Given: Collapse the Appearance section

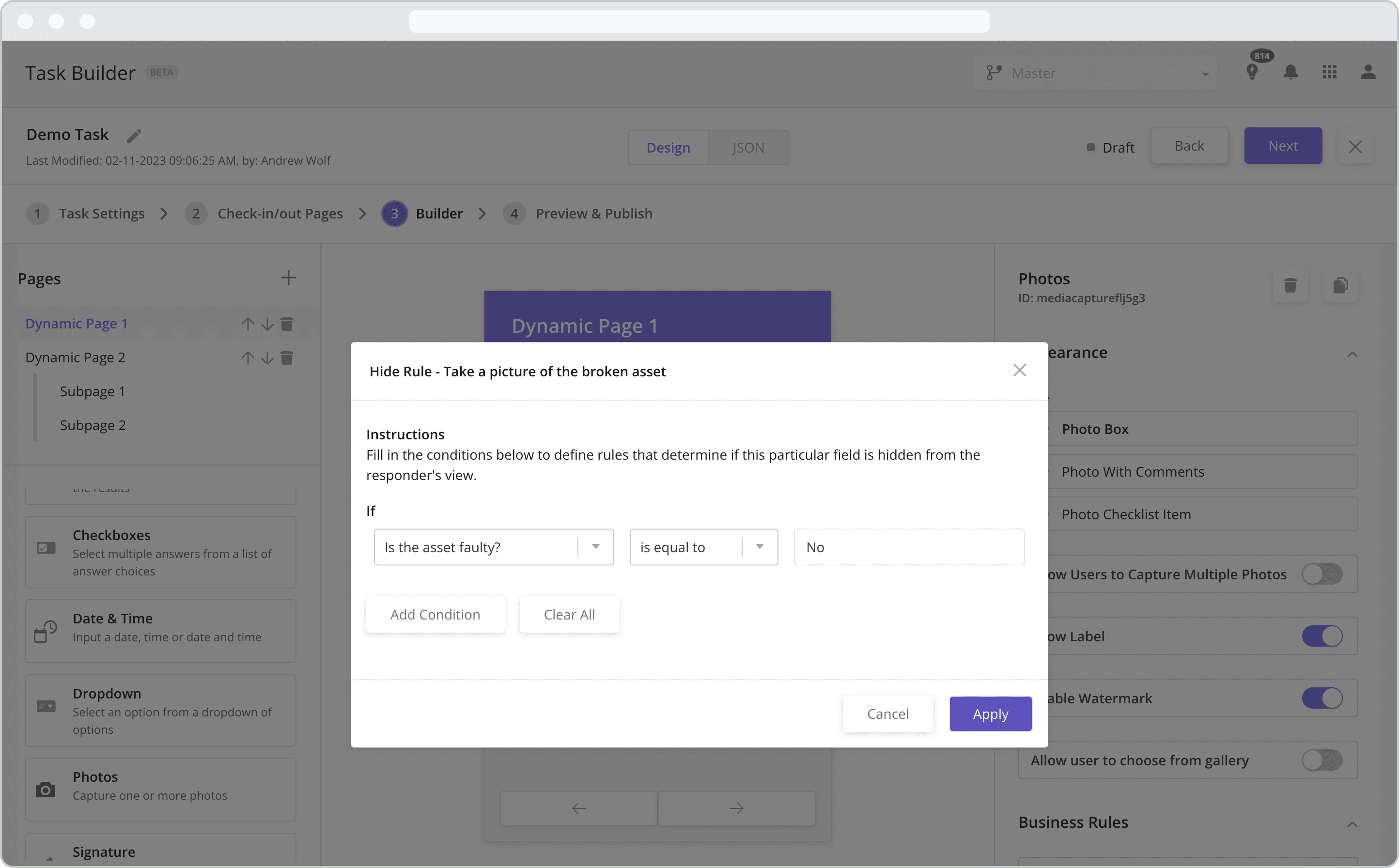Looking at the screenshot, I should pos(1352,355).
